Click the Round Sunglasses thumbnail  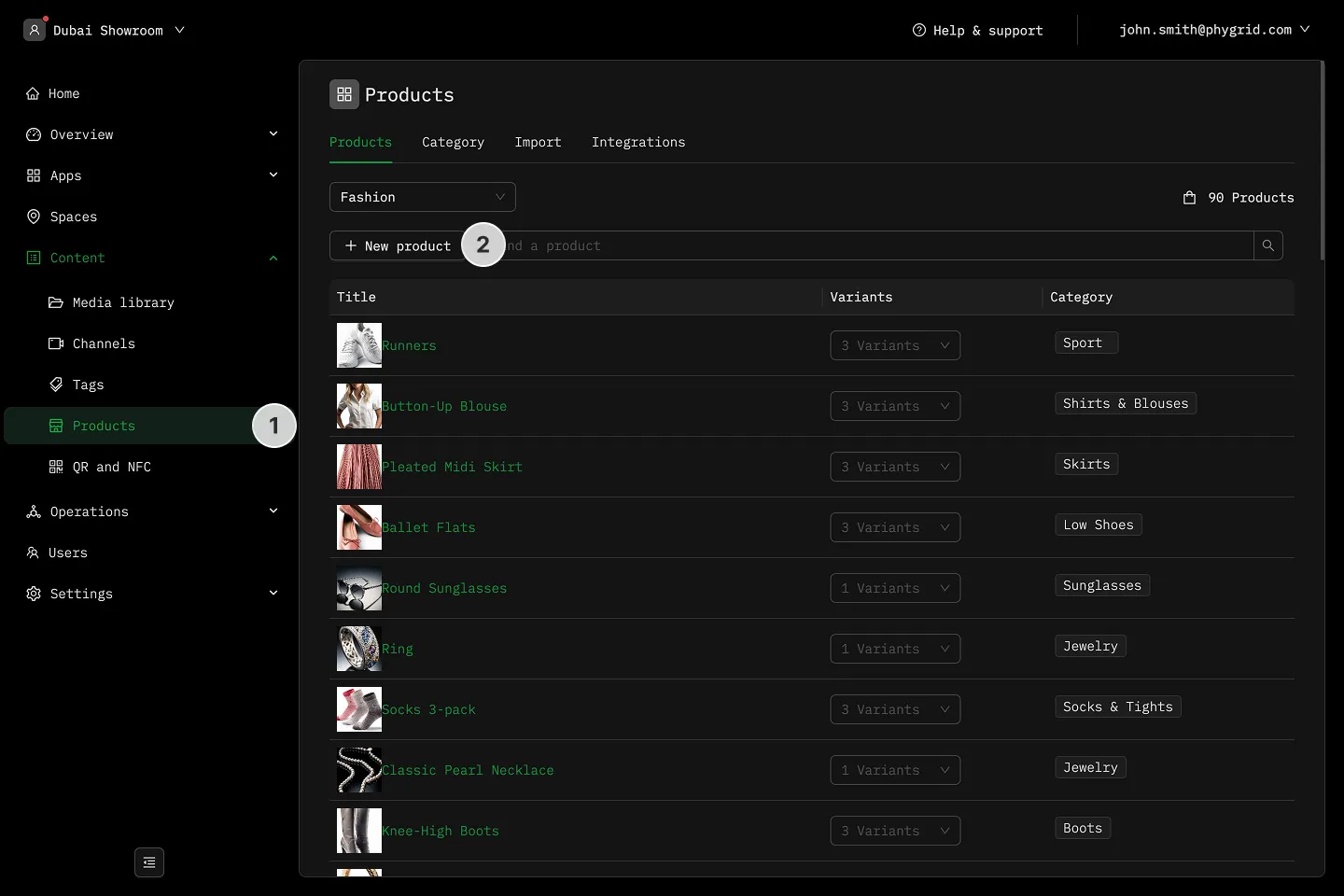pyautogui.click(x=359, y=588)
